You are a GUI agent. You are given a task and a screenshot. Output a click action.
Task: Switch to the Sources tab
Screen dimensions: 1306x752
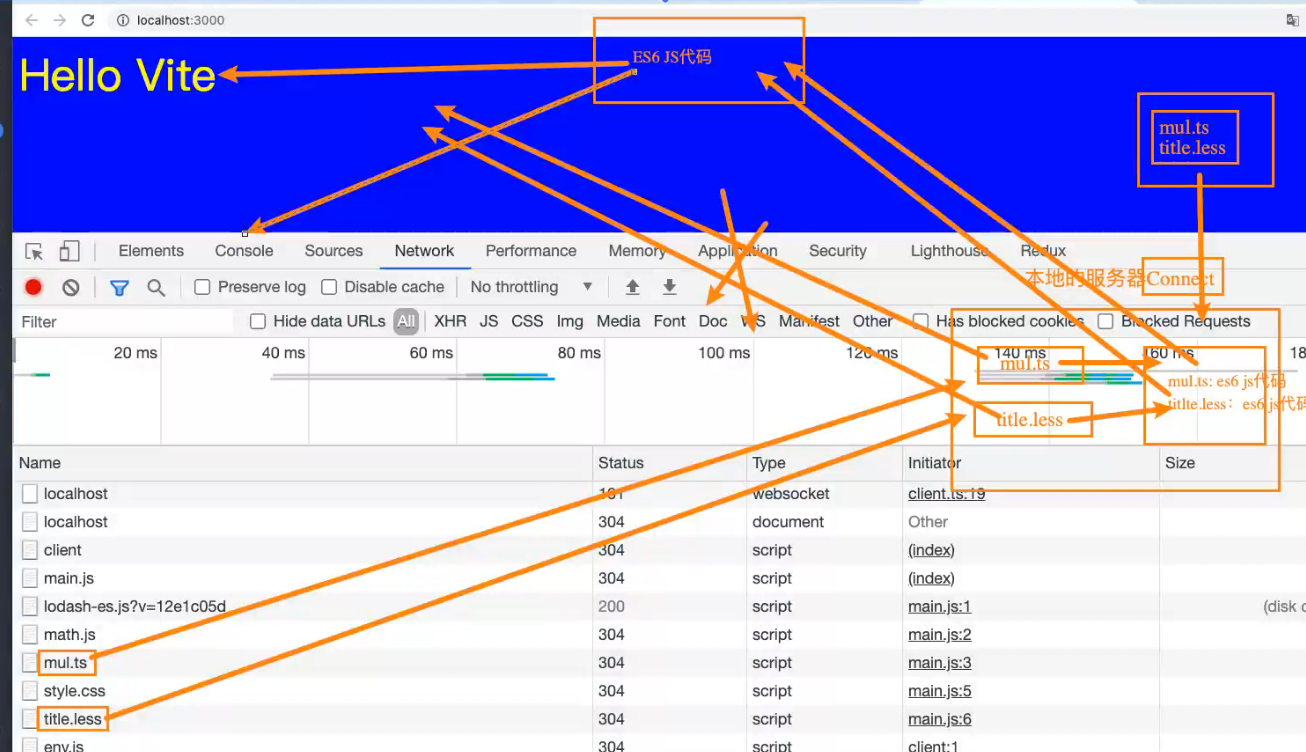click(x=334, y=251)
